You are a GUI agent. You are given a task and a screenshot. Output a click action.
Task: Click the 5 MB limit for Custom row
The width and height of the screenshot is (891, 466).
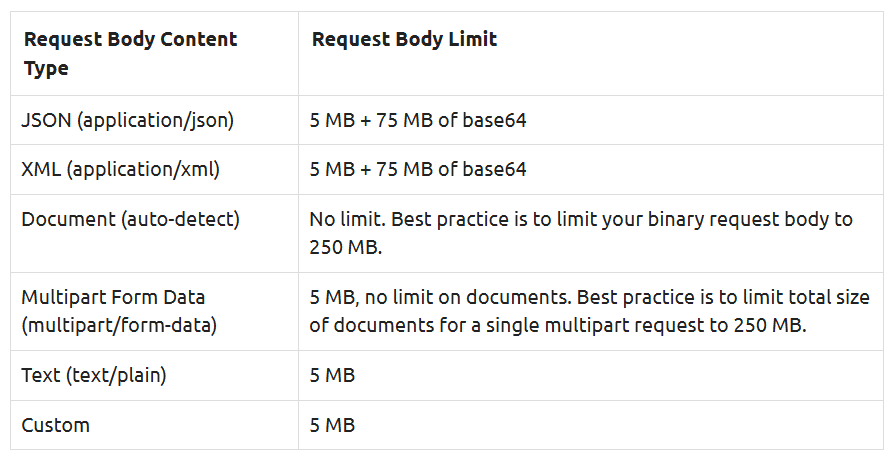332,426
